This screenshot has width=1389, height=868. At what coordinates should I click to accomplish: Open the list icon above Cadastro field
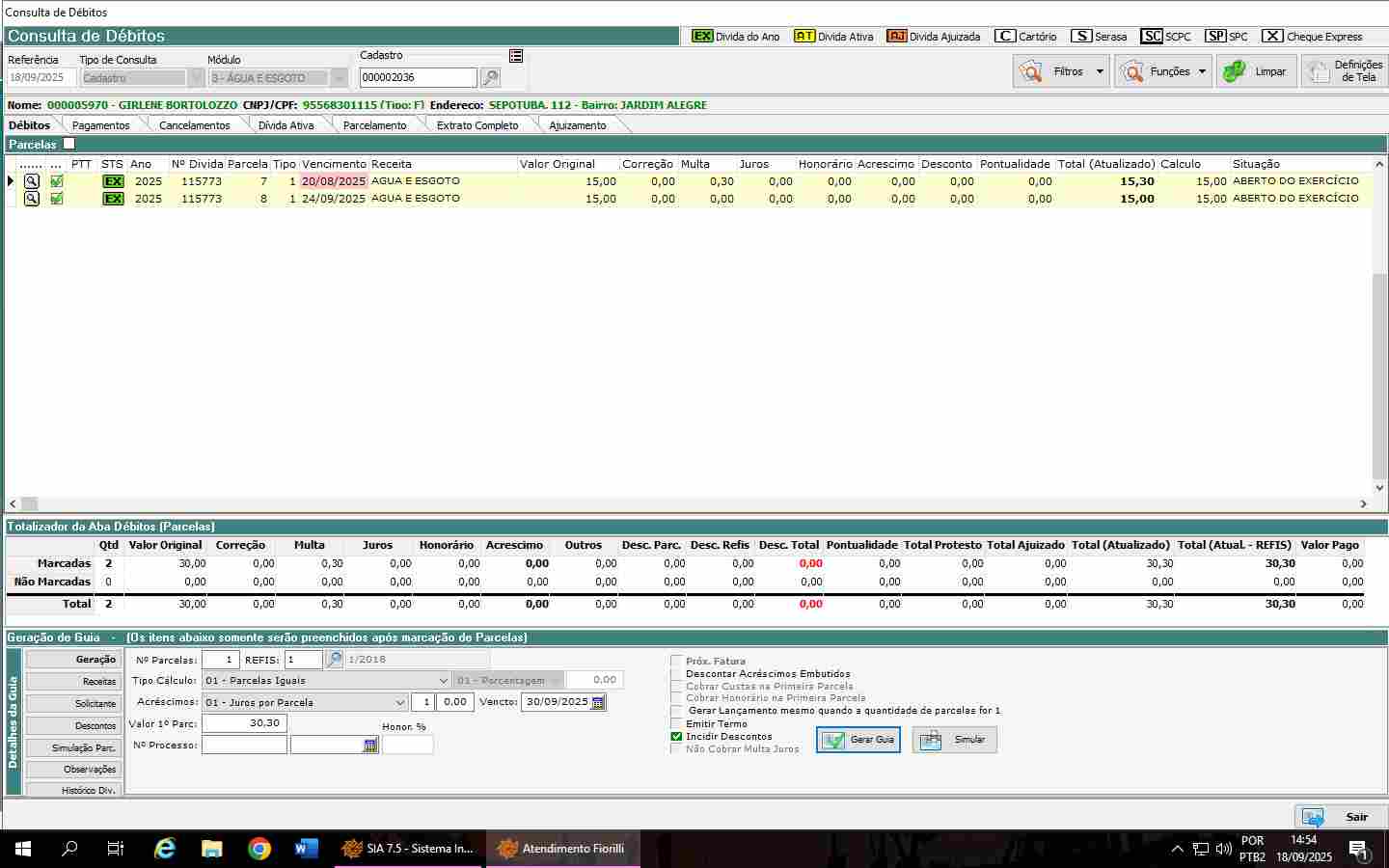[x=516, y=56]
